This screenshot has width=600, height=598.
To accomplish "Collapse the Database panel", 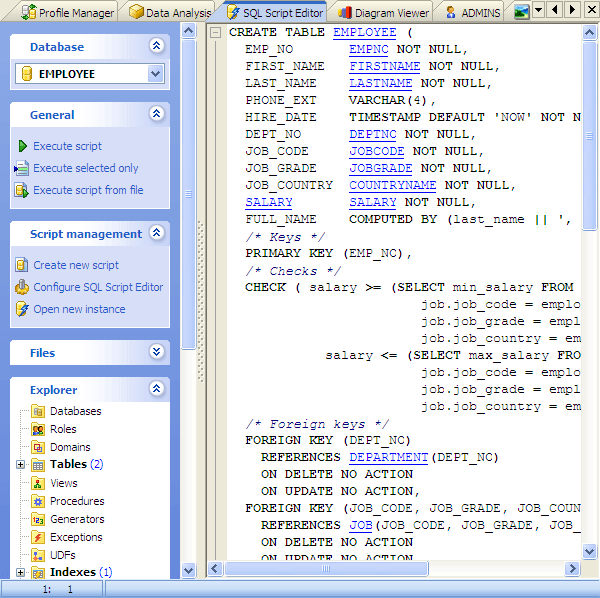I will pos(157,46).
